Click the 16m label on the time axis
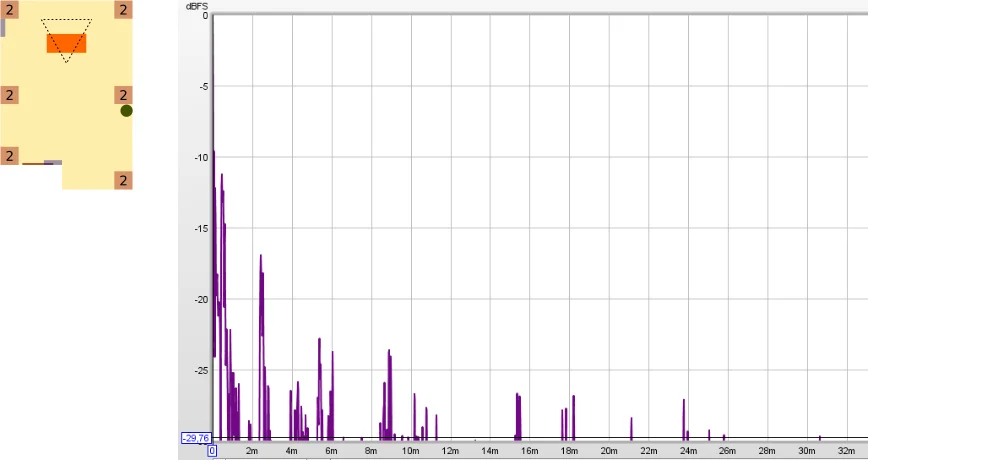The image size is (984, 460). coord(529,451)
